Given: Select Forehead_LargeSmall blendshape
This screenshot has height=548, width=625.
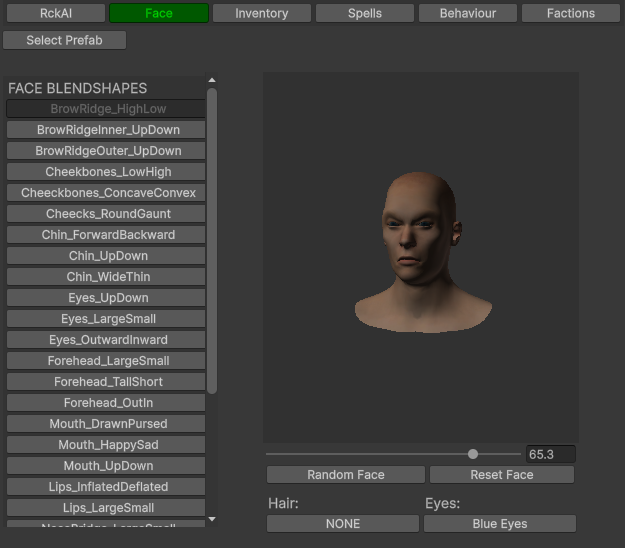Looking at the screenshot, I should click(106, 361).
